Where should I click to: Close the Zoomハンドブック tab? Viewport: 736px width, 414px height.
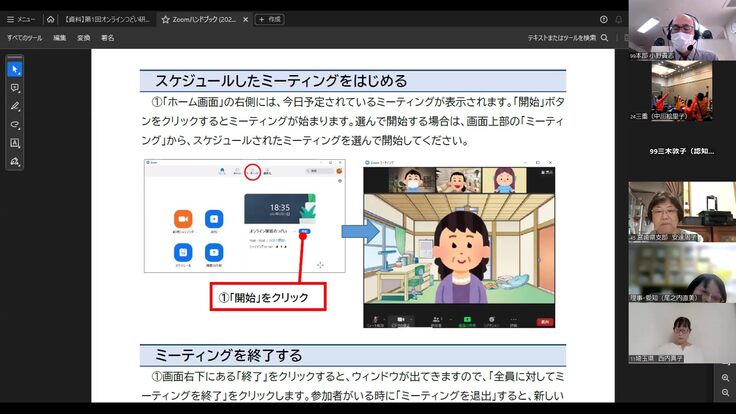coord(246,19)
